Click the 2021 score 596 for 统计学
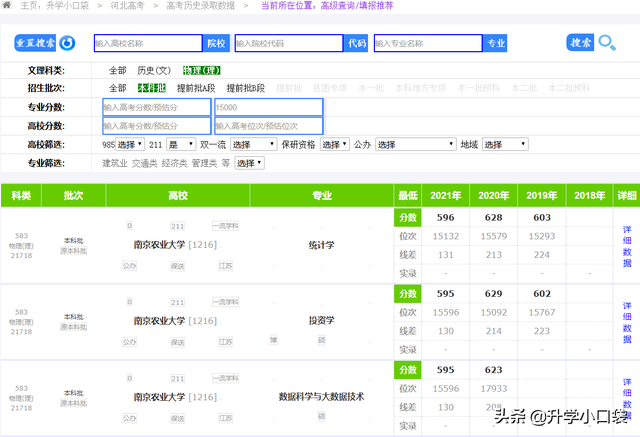Screen dimensions: 640x437 coord(445,217)
